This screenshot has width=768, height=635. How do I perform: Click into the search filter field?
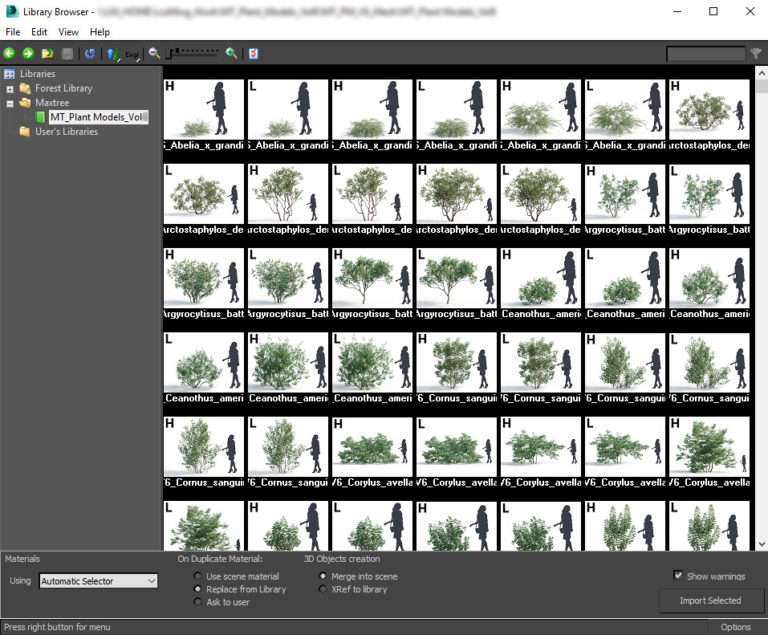coord(705,53)
